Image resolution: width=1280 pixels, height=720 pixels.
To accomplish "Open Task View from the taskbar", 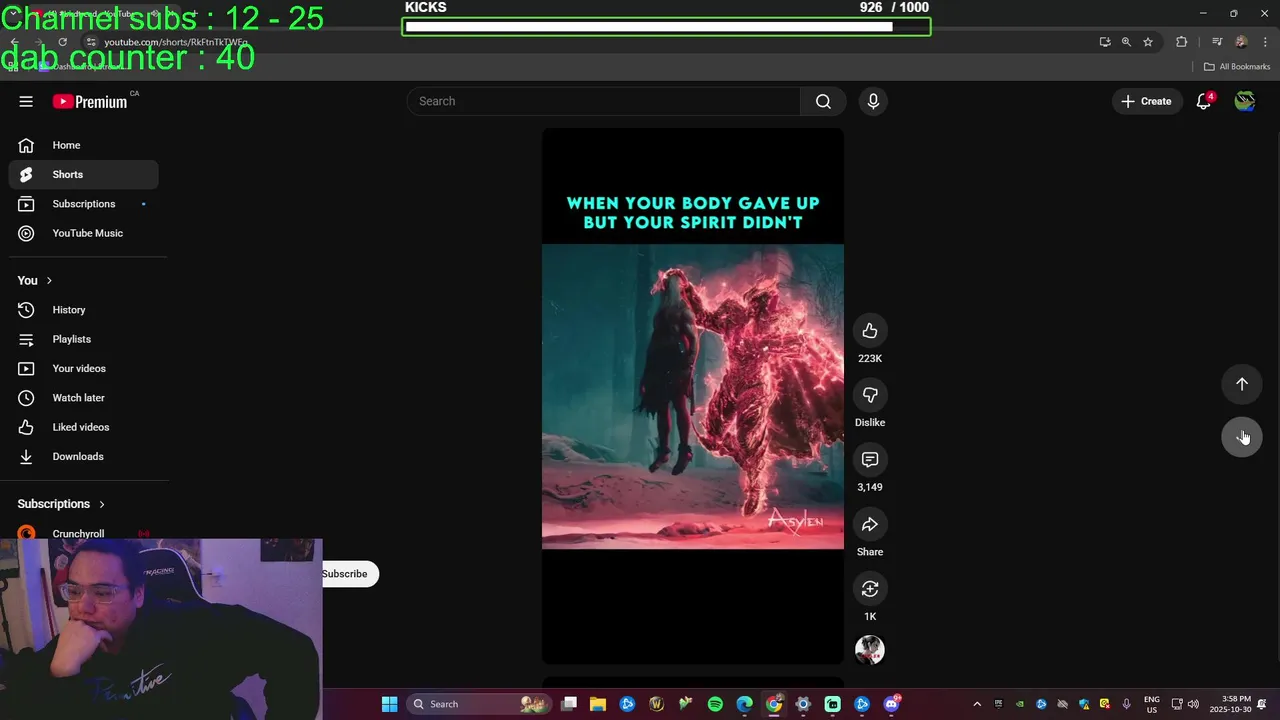I will click(569, 704).
